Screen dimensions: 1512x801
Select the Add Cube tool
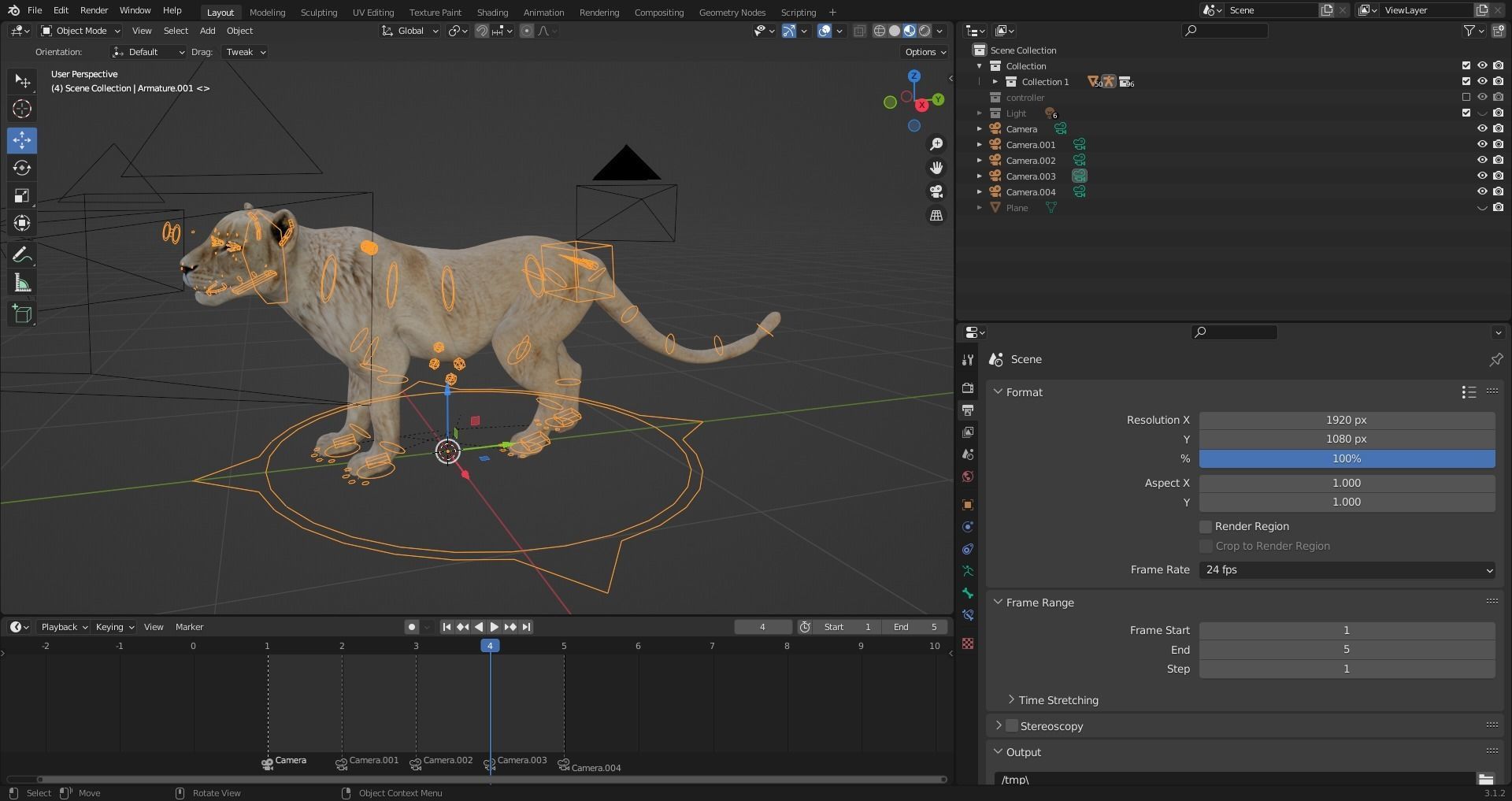tap(22, 313)
